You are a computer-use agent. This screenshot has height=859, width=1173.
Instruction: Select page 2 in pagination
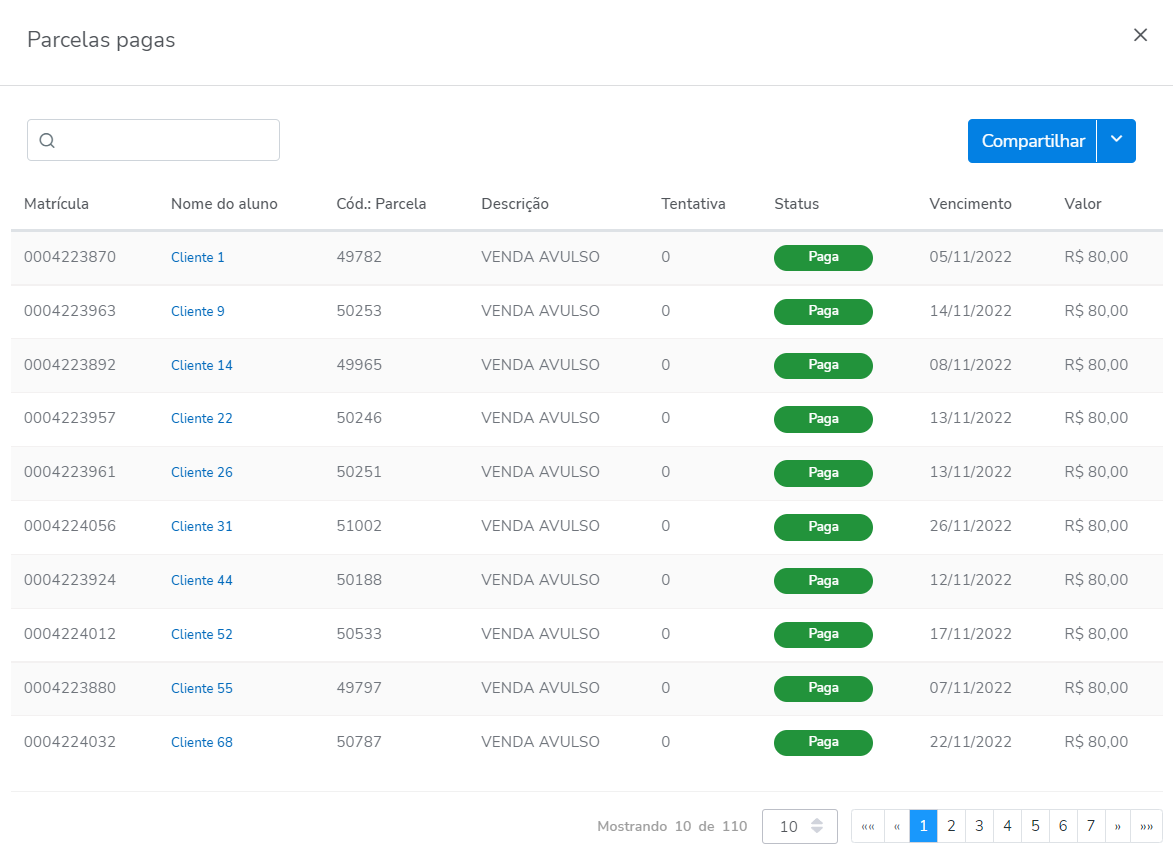[951, 827]
